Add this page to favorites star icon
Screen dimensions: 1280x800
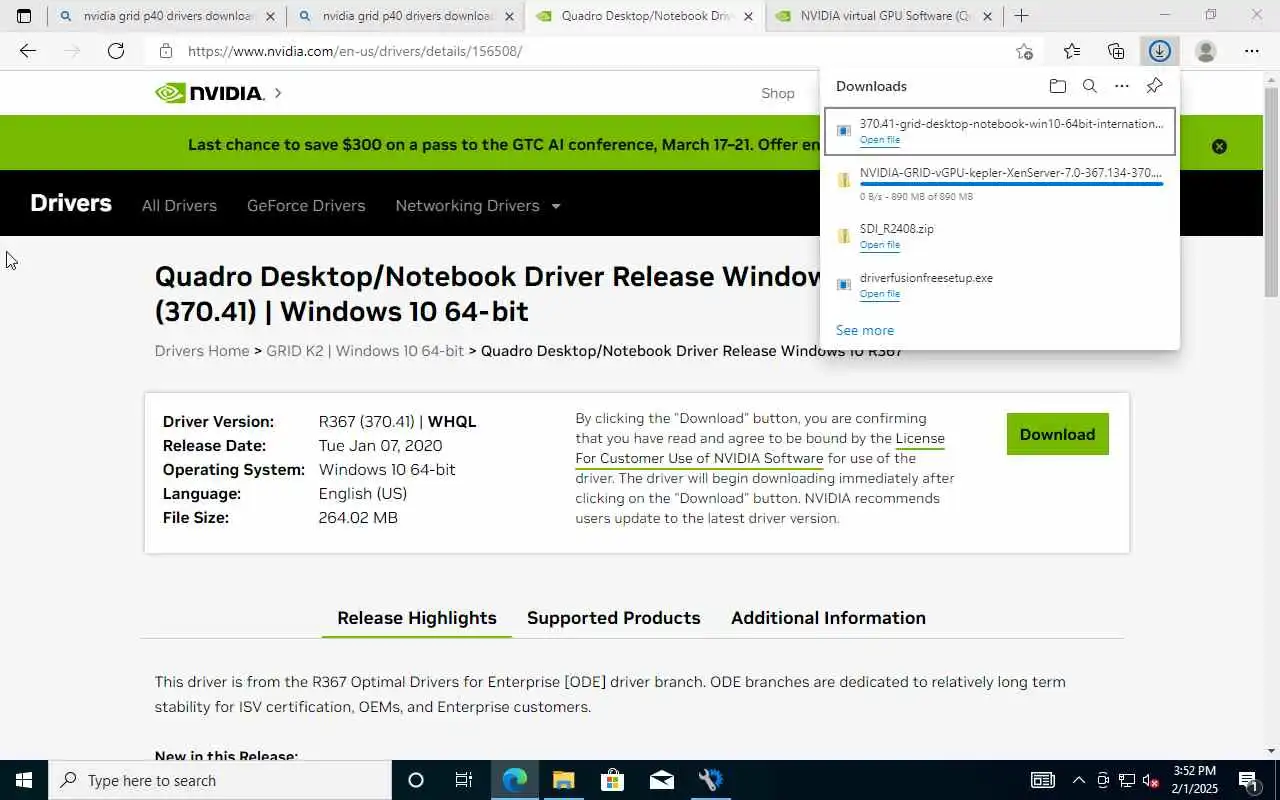pos(1024,51)
